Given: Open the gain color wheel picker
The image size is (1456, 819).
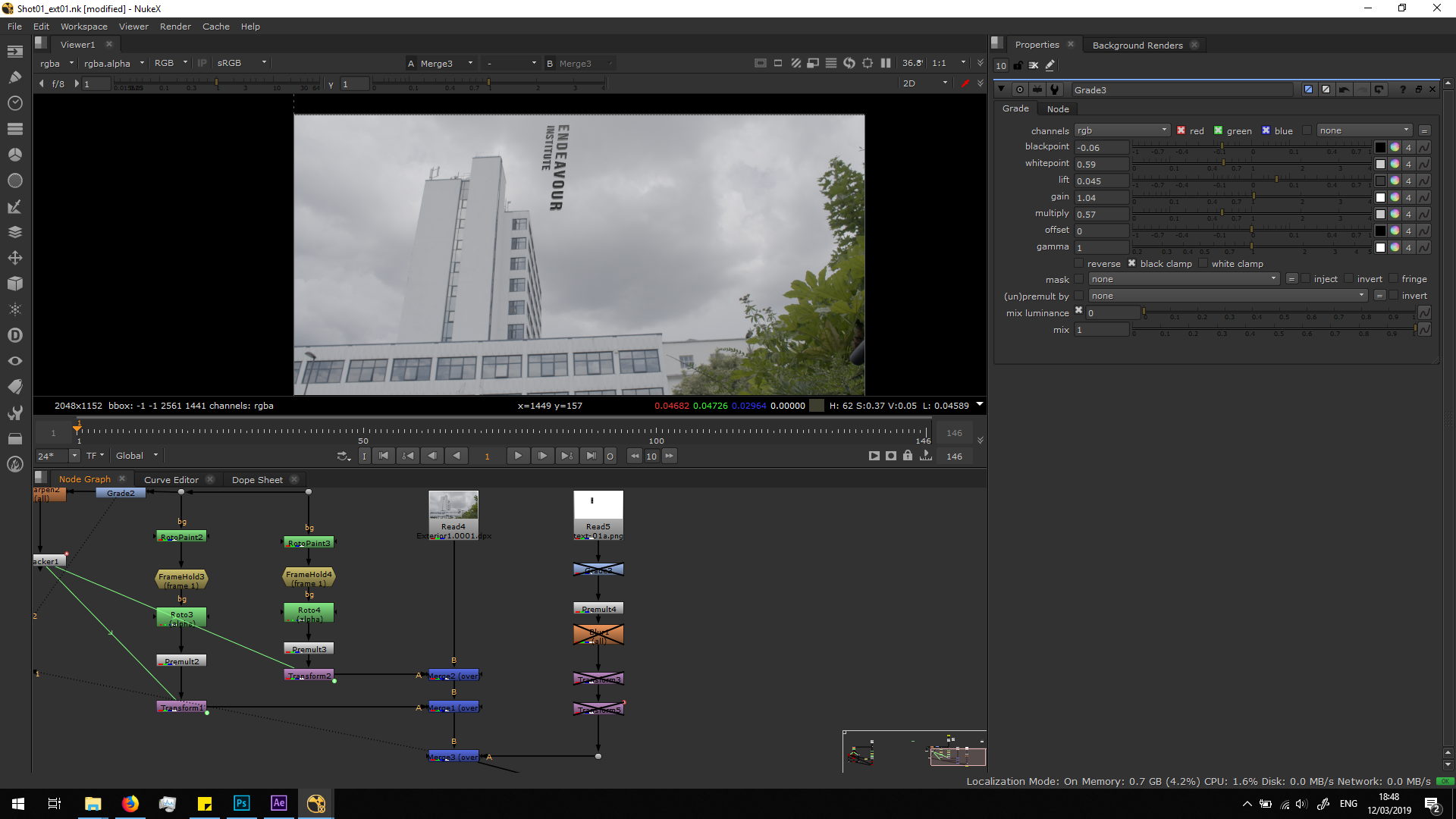Looking at the screenshot, I should (x=1395, y=197).
